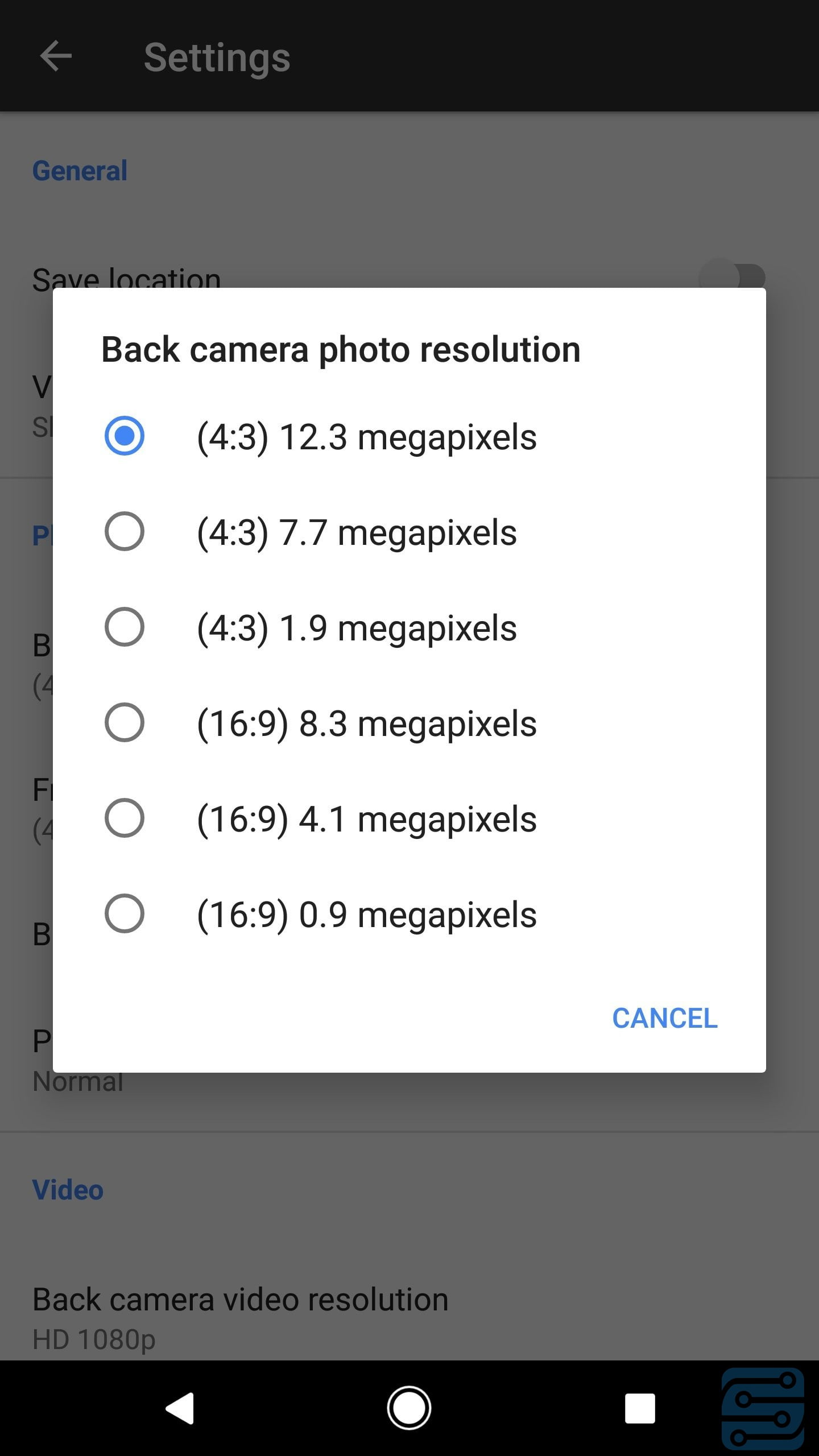Viewport: 819px width, 1456px height.
Task: Select the 12.3 megapixels radio button
Action: 124,436
